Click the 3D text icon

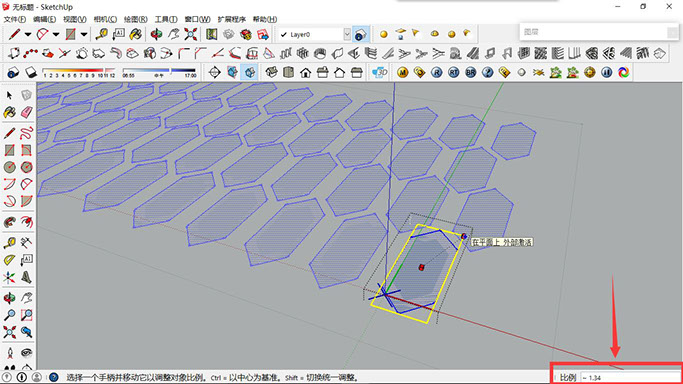(380, 72)
